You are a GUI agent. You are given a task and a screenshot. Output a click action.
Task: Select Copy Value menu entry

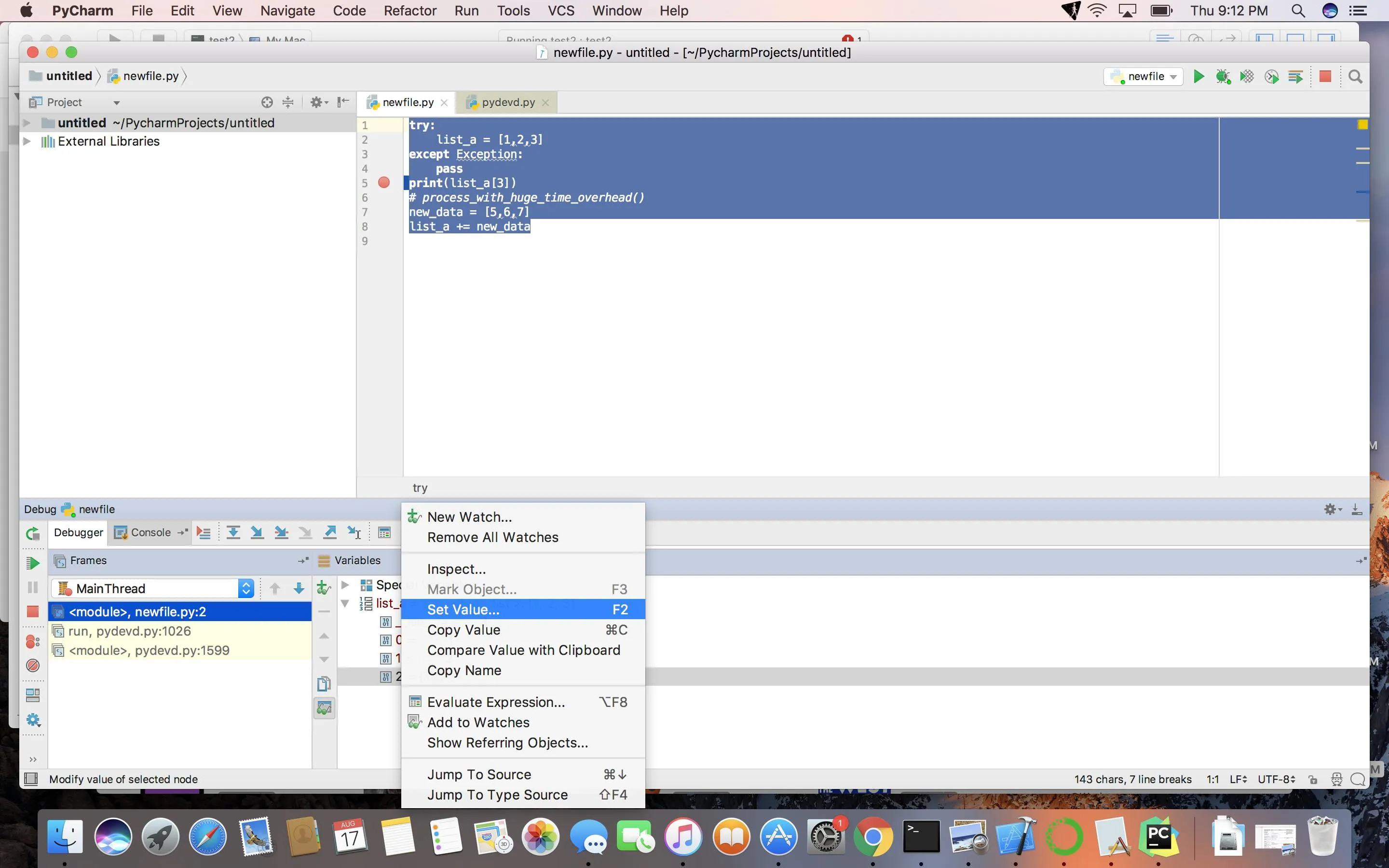[463, 630]
